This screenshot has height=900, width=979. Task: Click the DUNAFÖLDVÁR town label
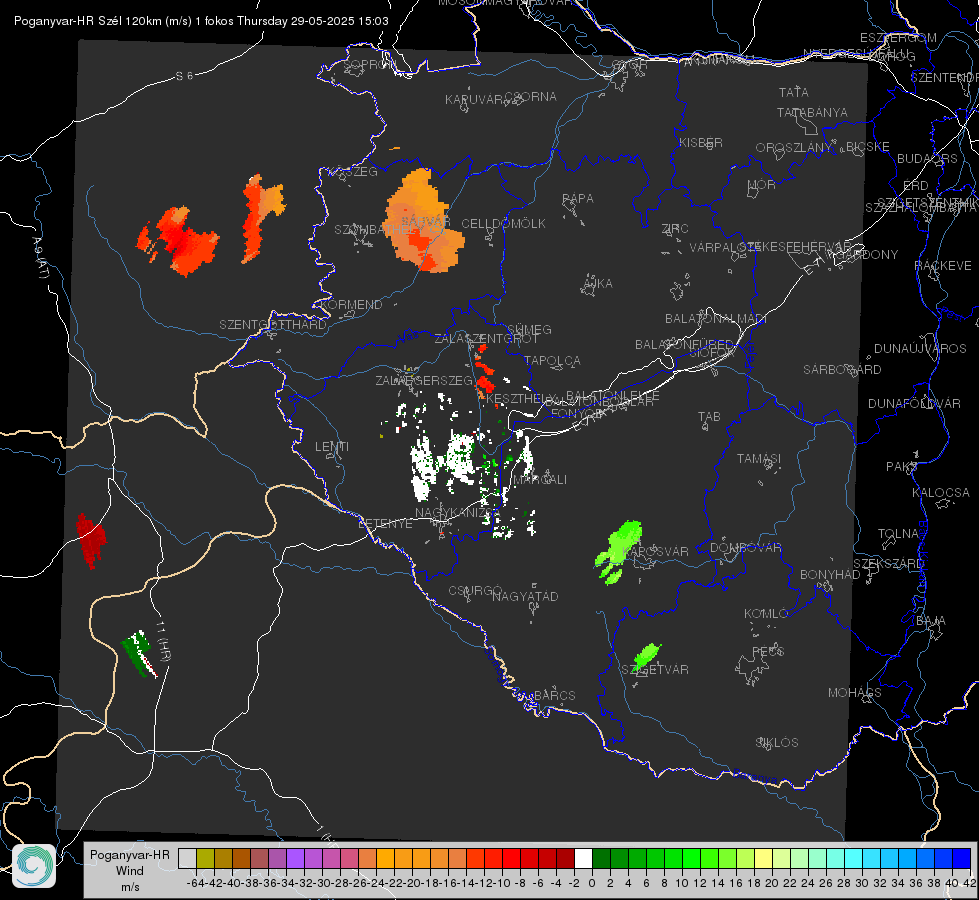(x=914, y=403)
